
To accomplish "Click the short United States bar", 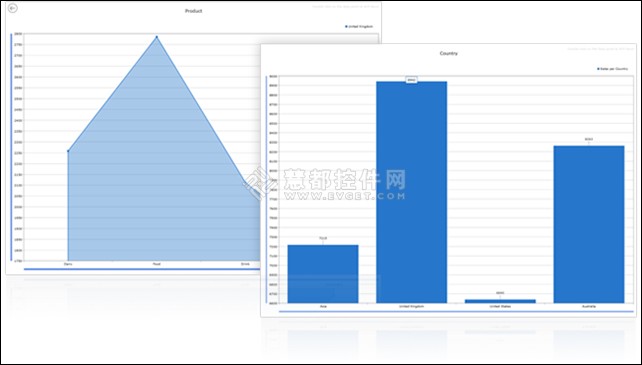I will click(500, 301).
